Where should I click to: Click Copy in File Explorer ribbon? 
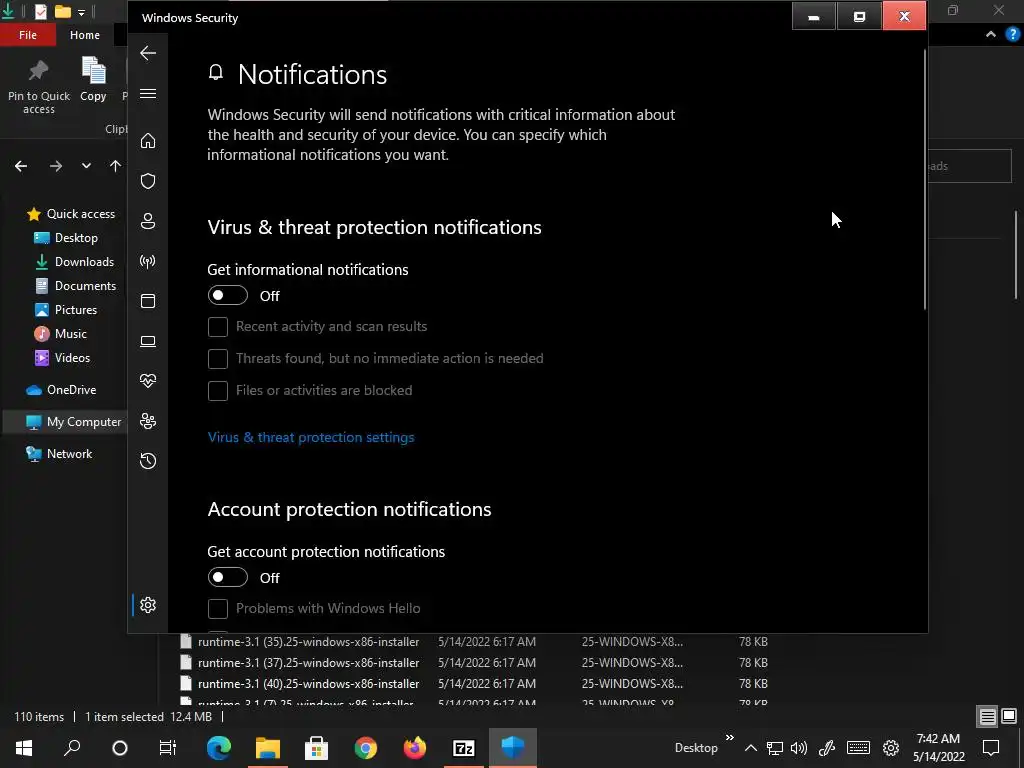point(93,80)
